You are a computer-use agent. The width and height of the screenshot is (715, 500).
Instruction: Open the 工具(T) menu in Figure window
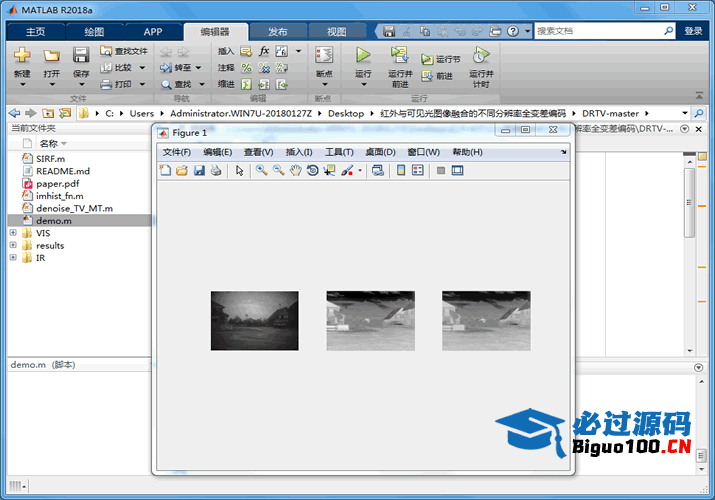coord(339,152)
